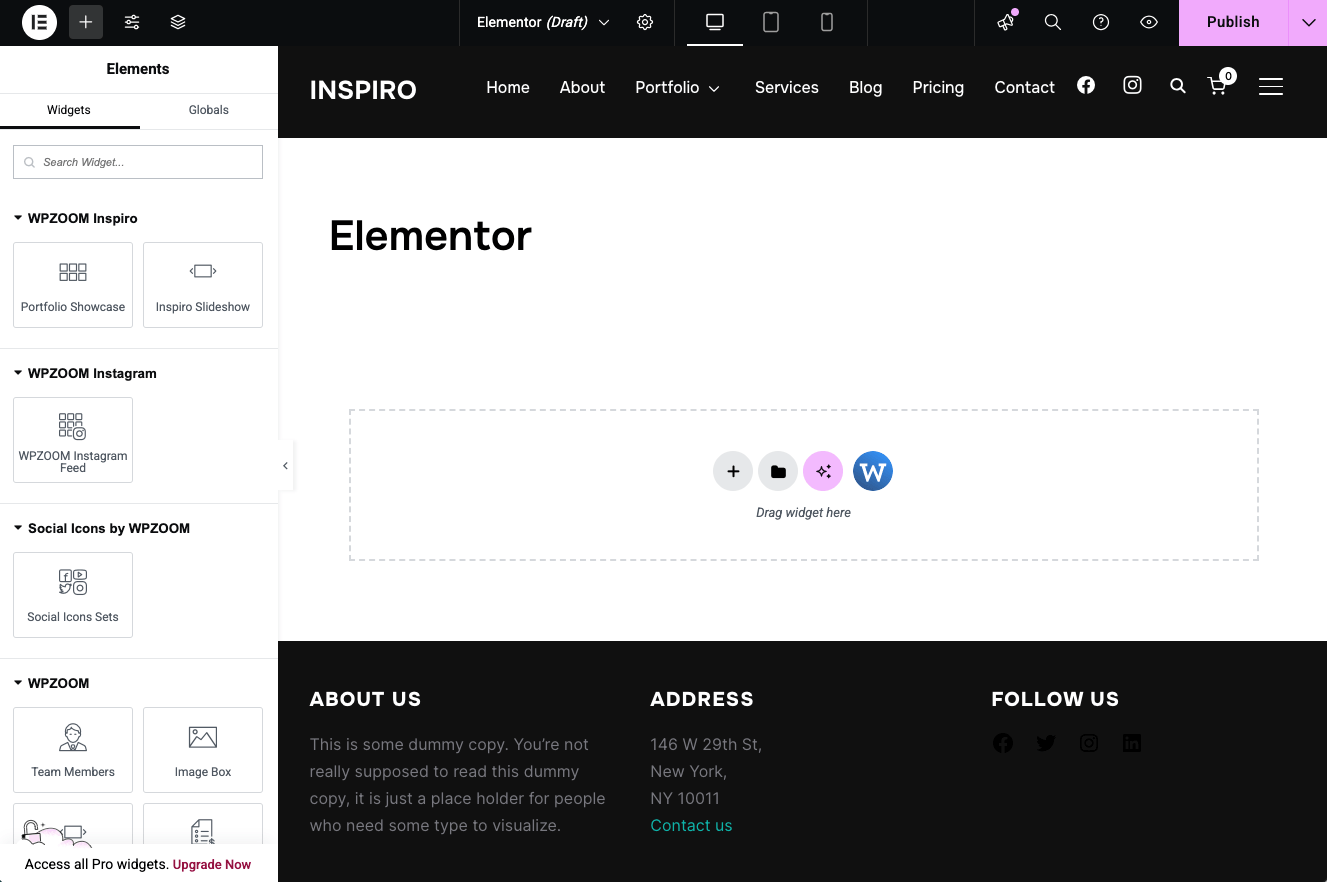Open the Structure layers icon

178,22
